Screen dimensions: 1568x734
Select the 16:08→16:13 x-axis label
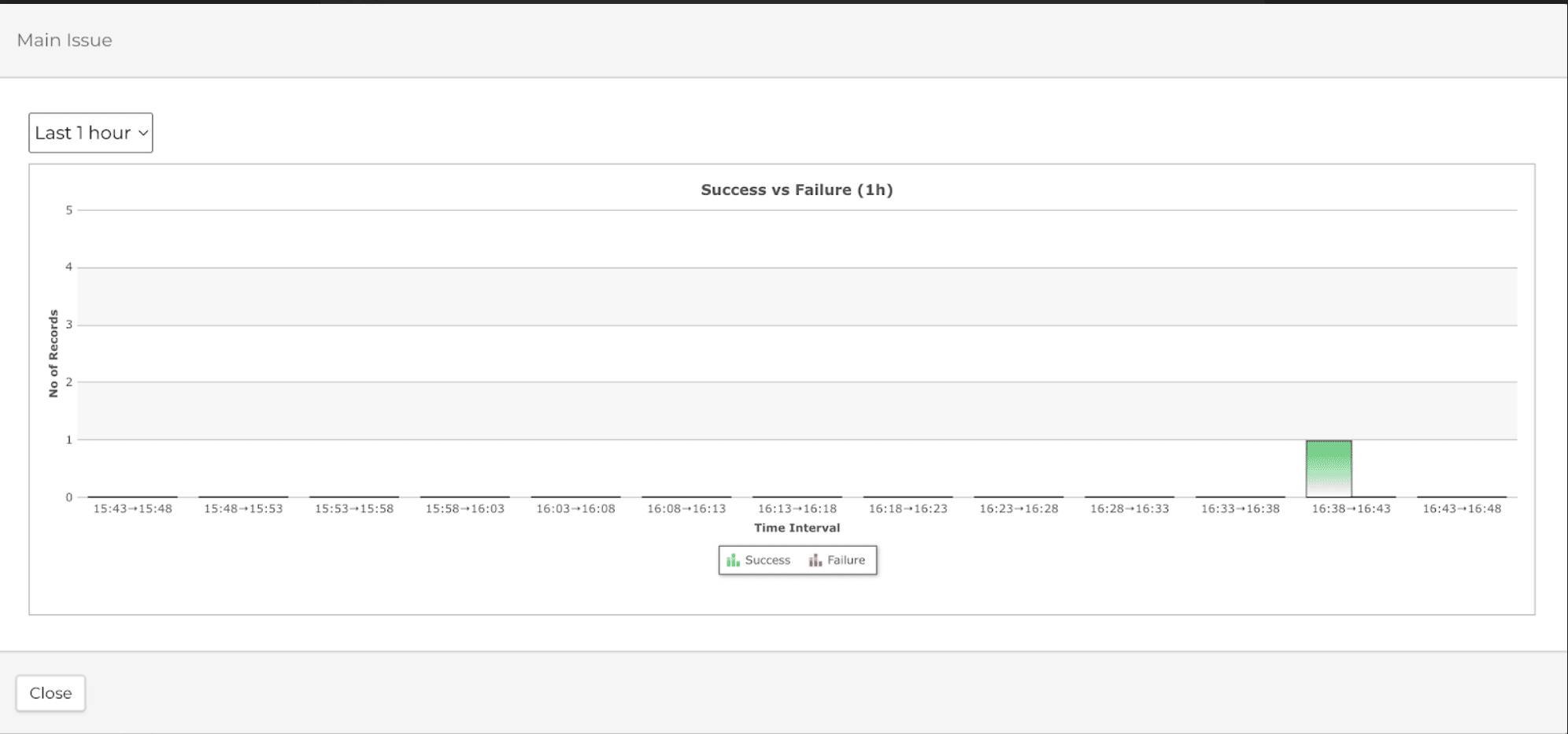click(686, 509)
